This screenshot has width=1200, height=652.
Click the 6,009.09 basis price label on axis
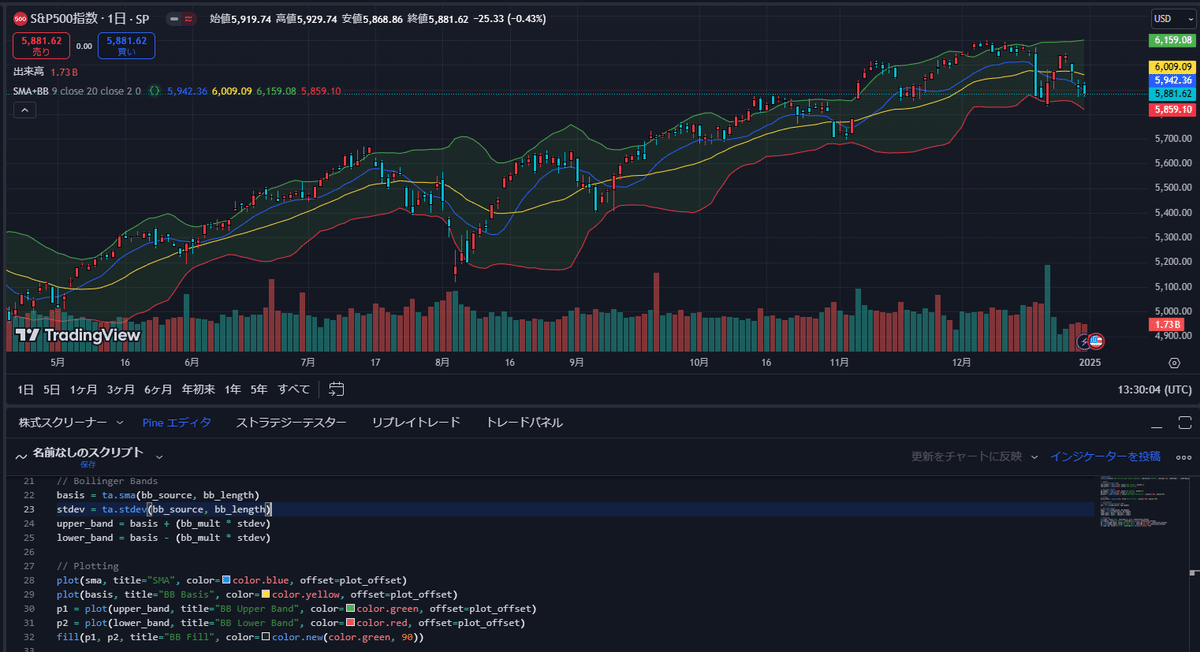pyautogui.click(x=1171, y=67)
